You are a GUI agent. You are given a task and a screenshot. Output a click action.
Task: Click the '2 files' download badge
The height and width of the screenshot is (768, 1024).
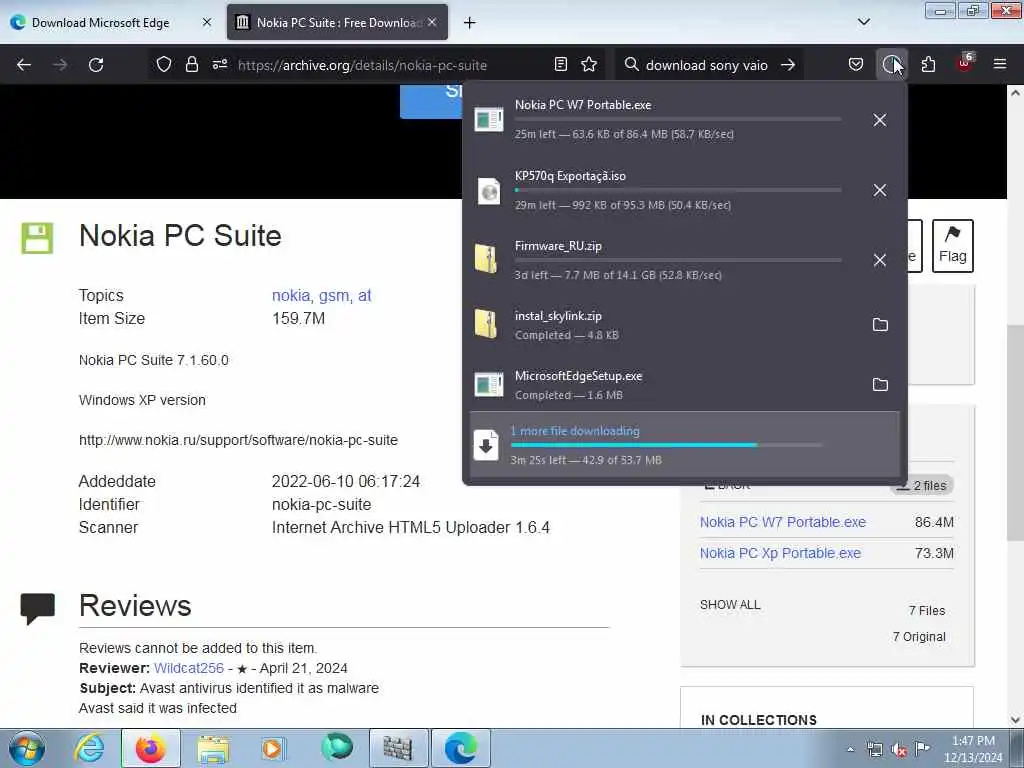[x=922, y=486]
